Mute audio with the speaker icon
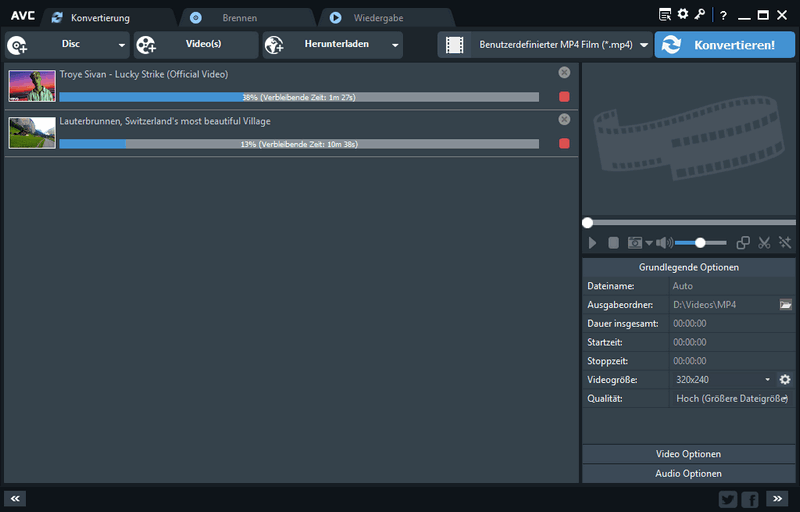800x512 pixels. coord(664,243)
